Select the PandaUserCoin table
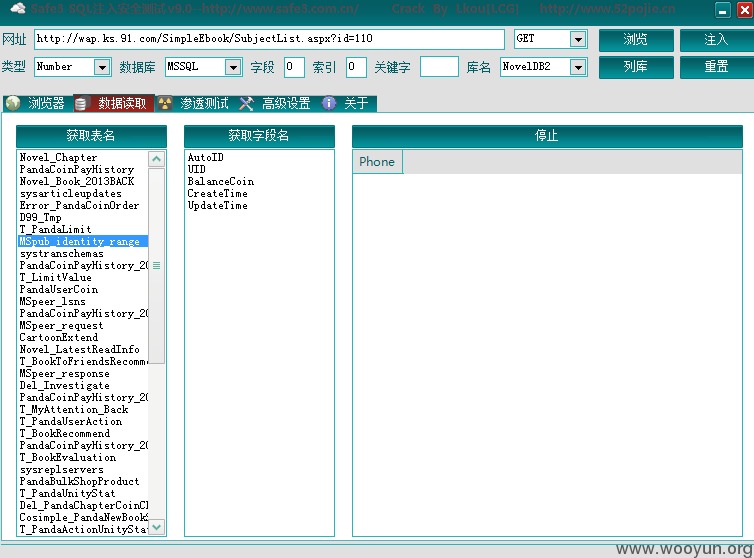The image size is (754, 558). tap(59, 290)
